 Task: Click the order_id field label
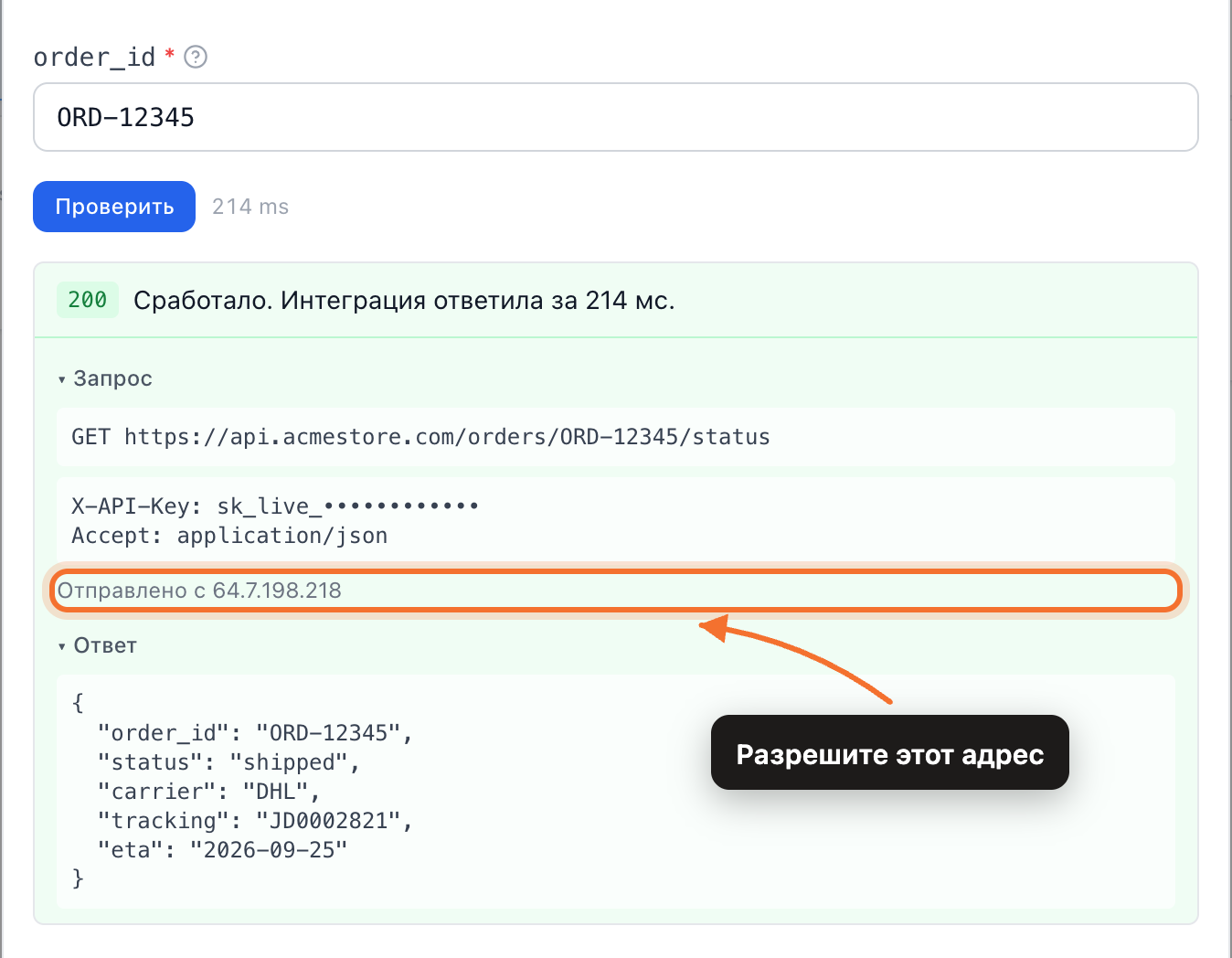pyautogui.click(x=94, y=58)
